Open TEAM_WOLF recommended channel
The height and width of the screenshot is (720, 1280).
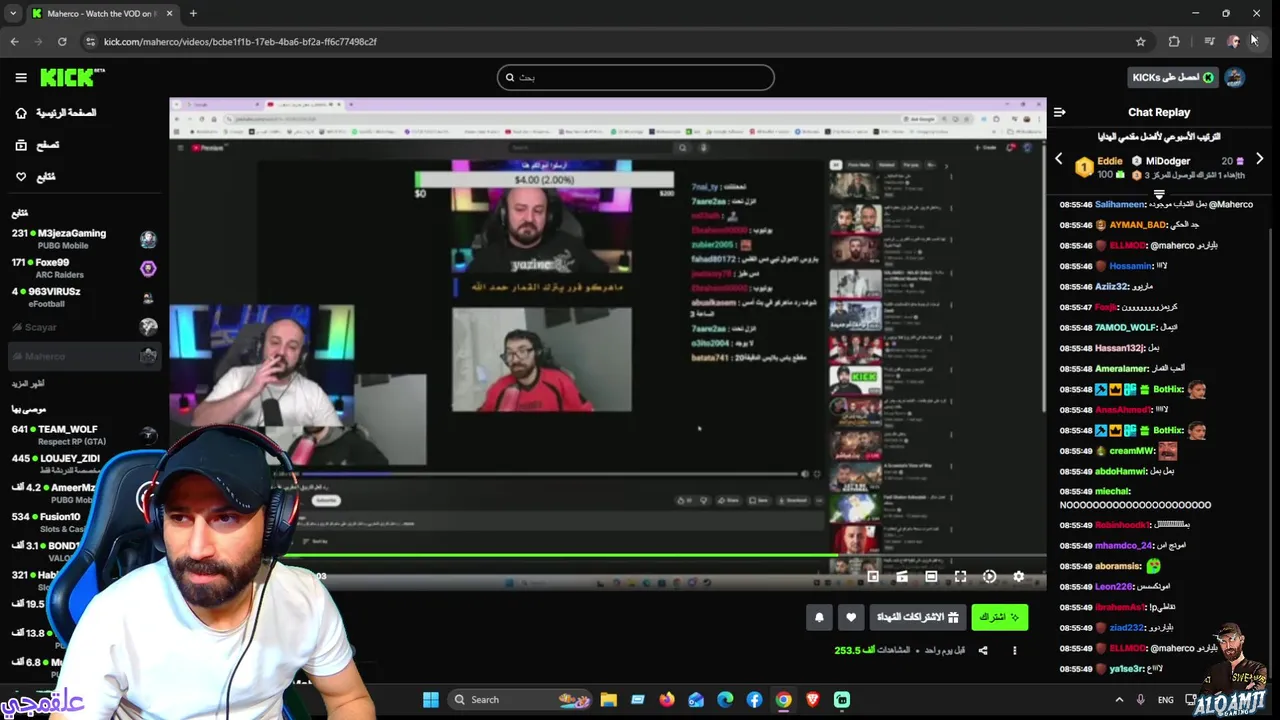coord(84,435)
